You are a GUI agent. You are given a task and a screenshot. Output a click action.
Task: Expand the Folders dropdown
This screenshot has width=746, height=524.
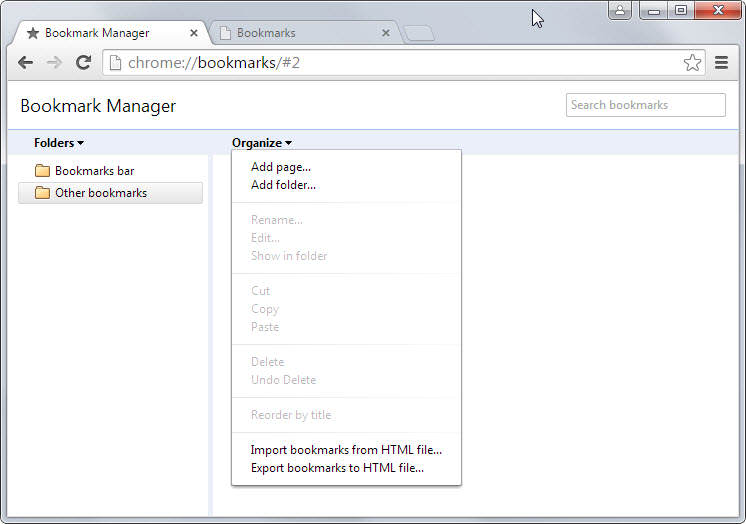point(59,143)
